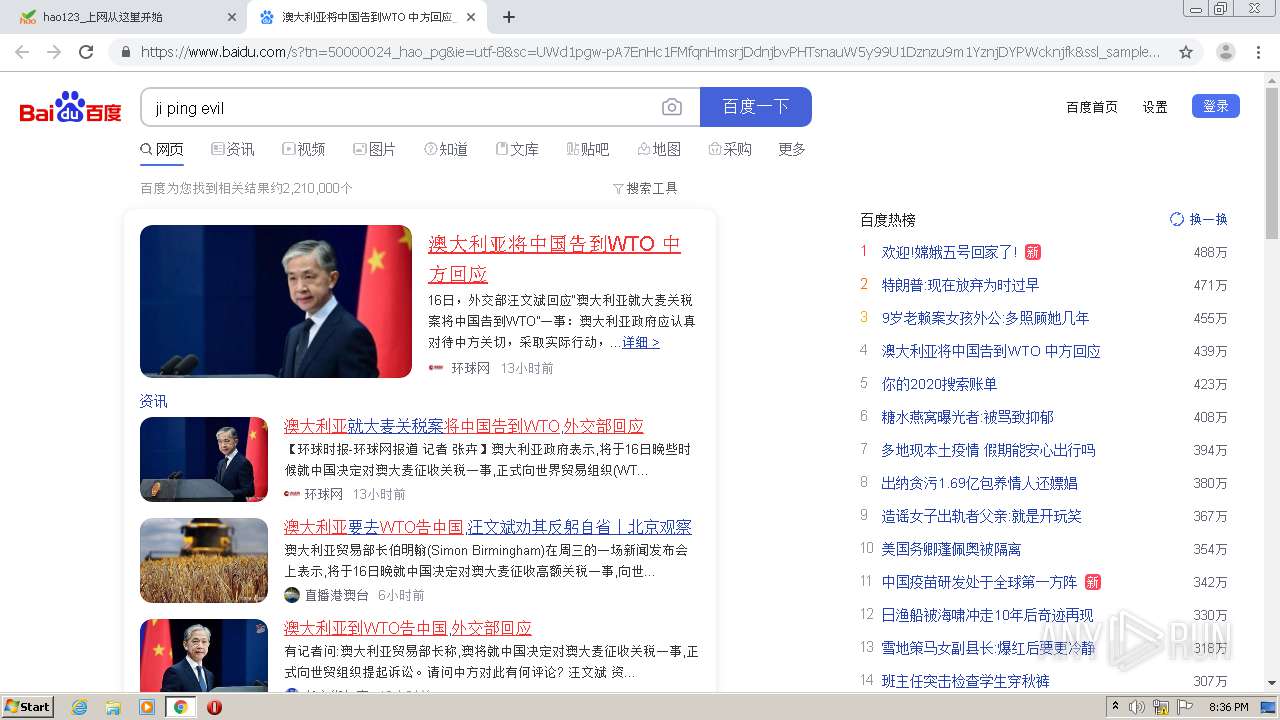Viewport: 1280px width, 720px height.
Task: Launch Internet Explorer from taskbar
Action: [x=80, y=707]
